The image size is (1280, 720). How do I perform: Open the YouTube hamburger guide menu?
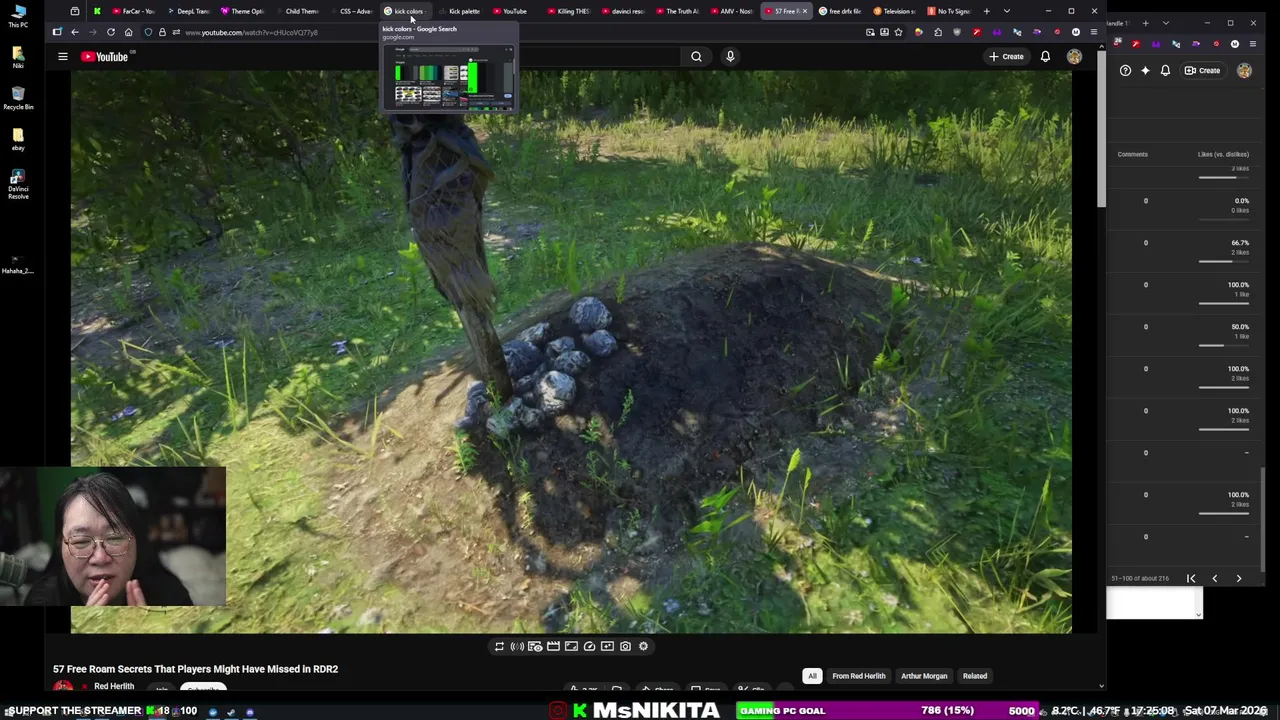[62, 57]
